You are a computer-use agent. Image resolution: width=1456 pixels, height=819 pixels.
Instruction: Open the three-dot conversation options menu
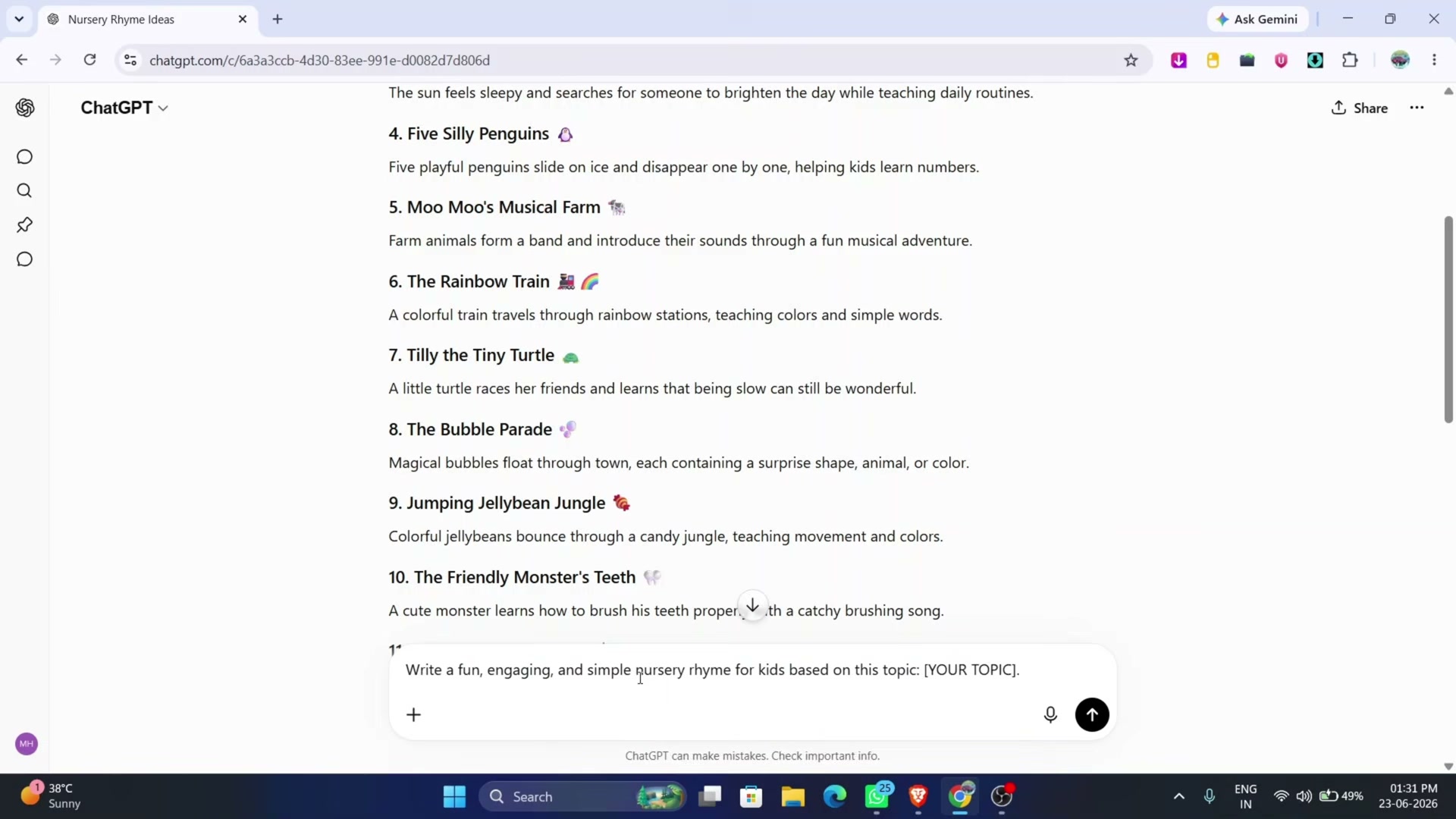(1417, 108)
